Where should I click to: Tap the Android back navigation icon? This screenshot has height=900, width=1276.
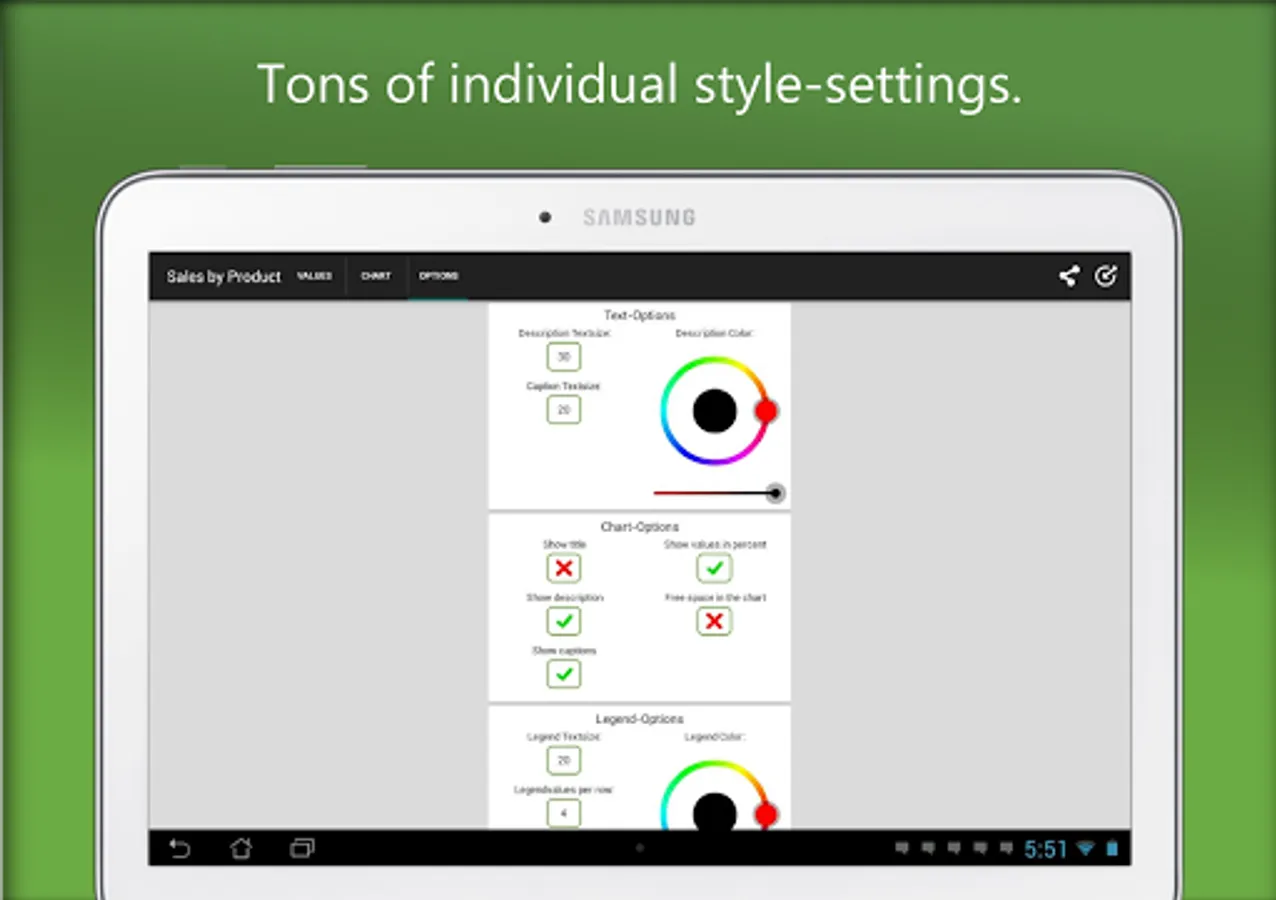(x=179, y=849)
